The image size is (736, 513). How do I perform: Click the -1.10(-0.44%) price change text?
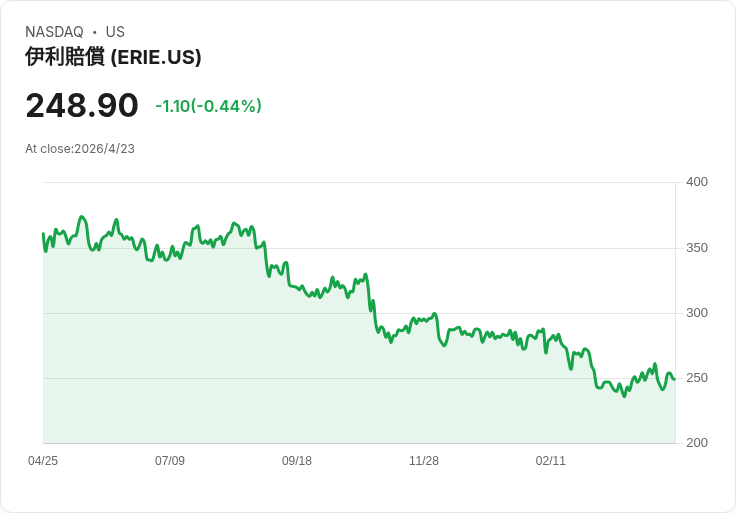pyautogui.click(x=208, y=106)
